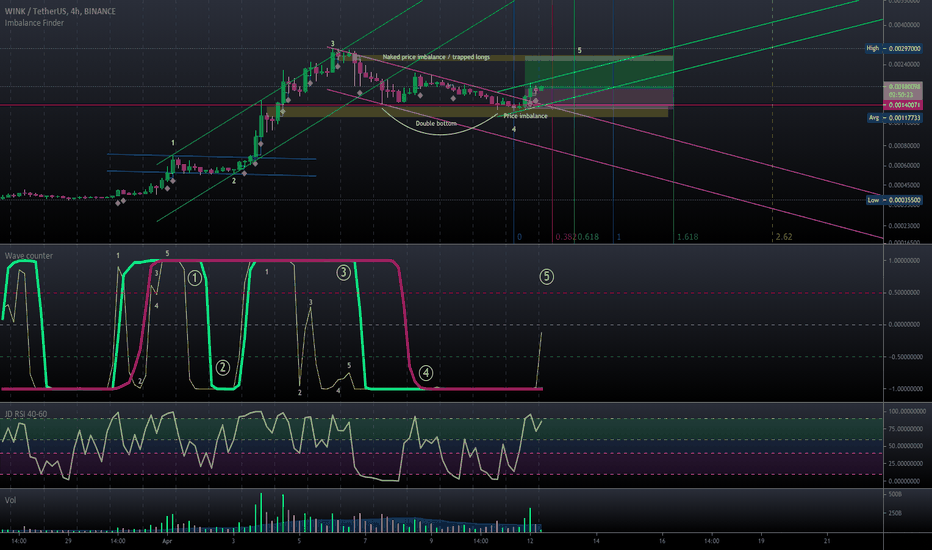Click the 0.00045000 price axis value
The width and height of the screenshot is (932, 550).
point(905,185)
